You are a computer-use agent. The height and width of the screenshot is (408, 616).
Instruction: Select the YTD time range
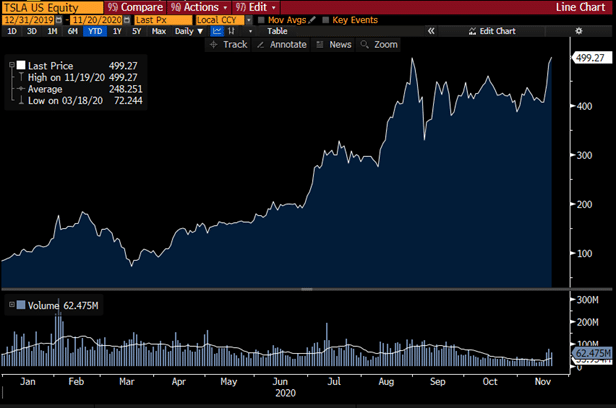[95, 31]
